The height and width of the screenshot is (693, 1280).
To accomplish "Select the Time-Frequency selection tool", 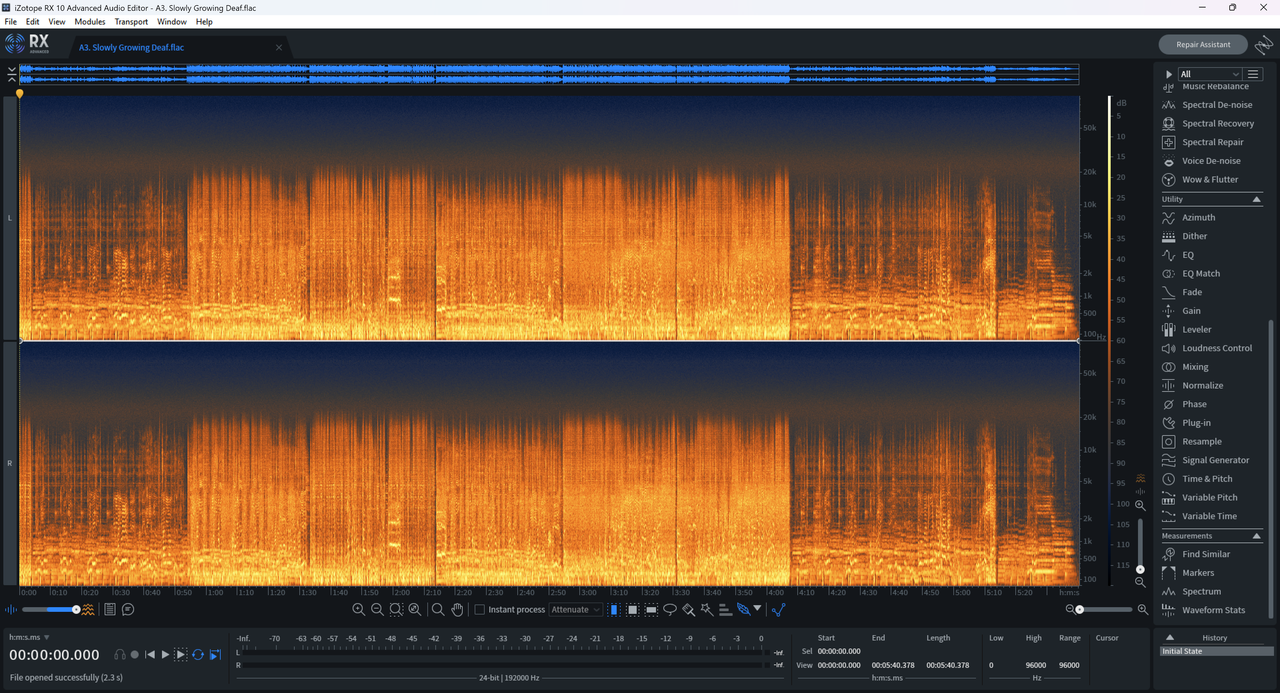I will point(633,610).
